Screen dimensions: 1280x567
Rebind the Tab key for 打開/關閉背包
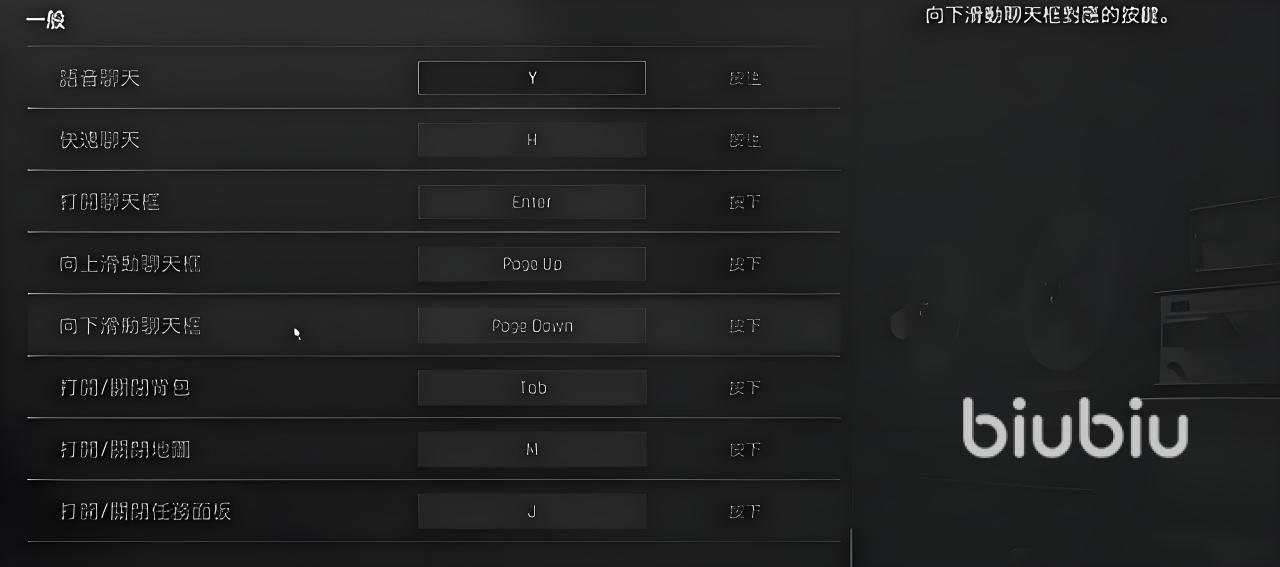(x=531, y=388)
